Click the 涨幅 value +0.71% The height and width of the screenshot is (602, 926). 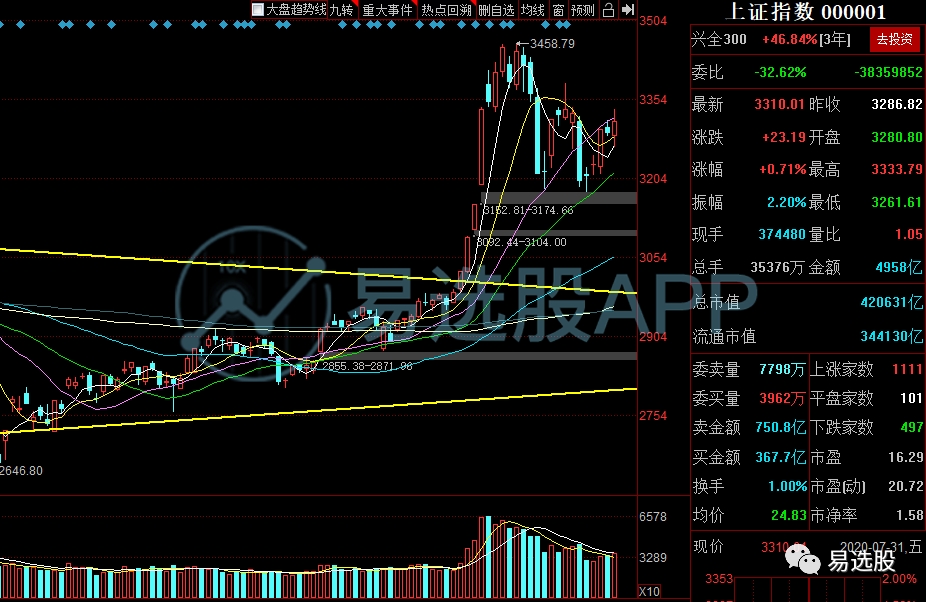tap(782, 170)
